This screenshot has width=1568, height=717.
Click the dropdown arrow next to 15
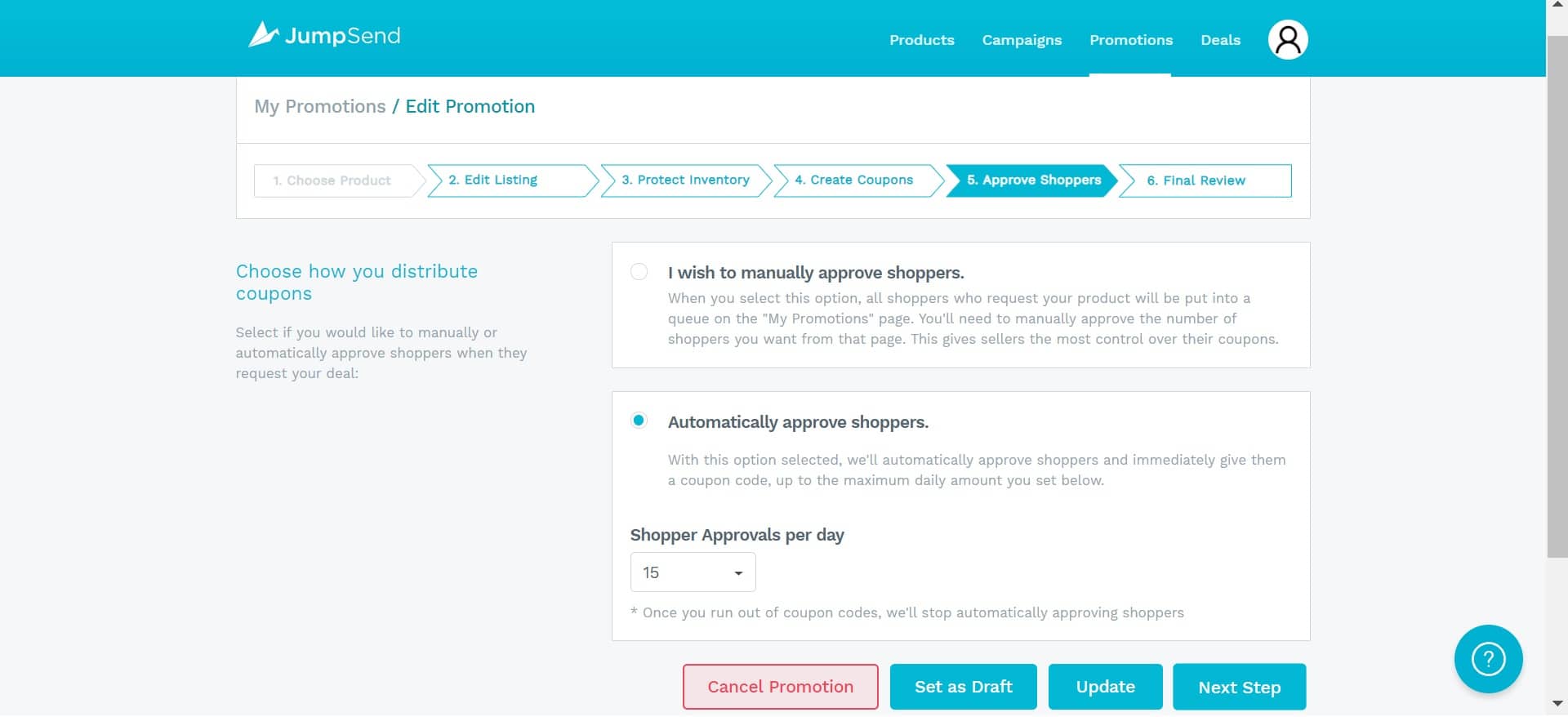pos(738,573)
